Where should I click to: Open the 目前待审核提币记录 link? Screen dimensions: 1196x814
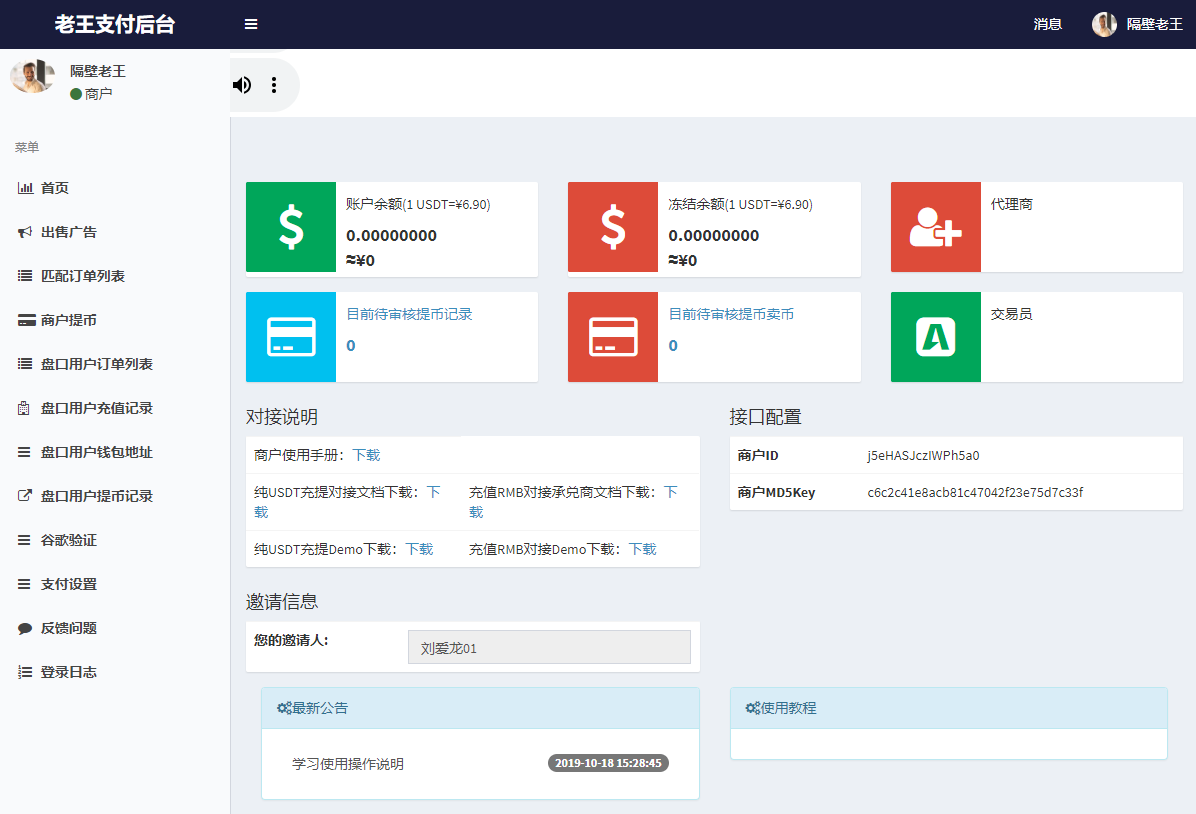tap(409, 314)
